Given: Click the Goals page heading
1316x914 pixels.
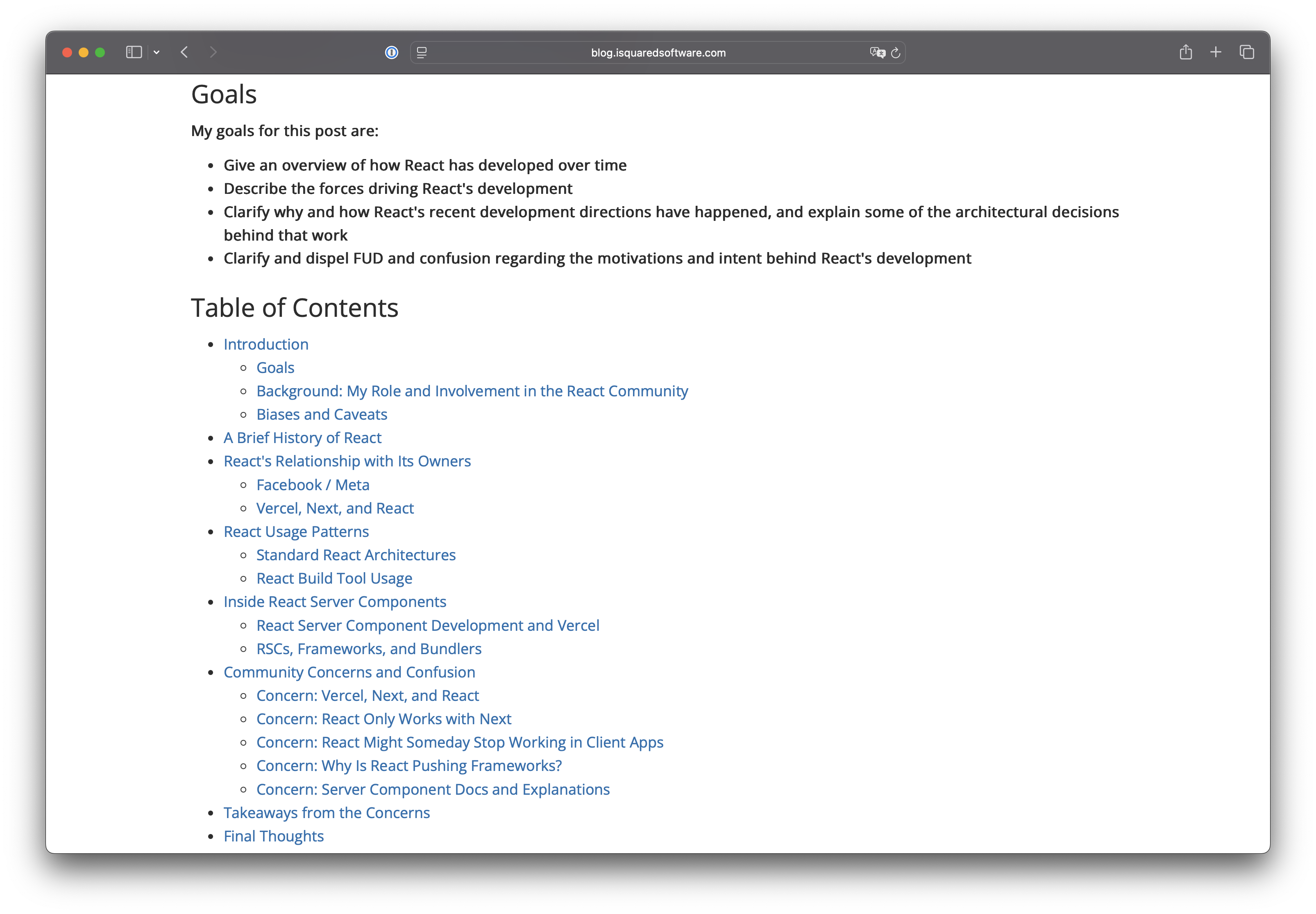Looking at the screenshot, I should 224,95.
